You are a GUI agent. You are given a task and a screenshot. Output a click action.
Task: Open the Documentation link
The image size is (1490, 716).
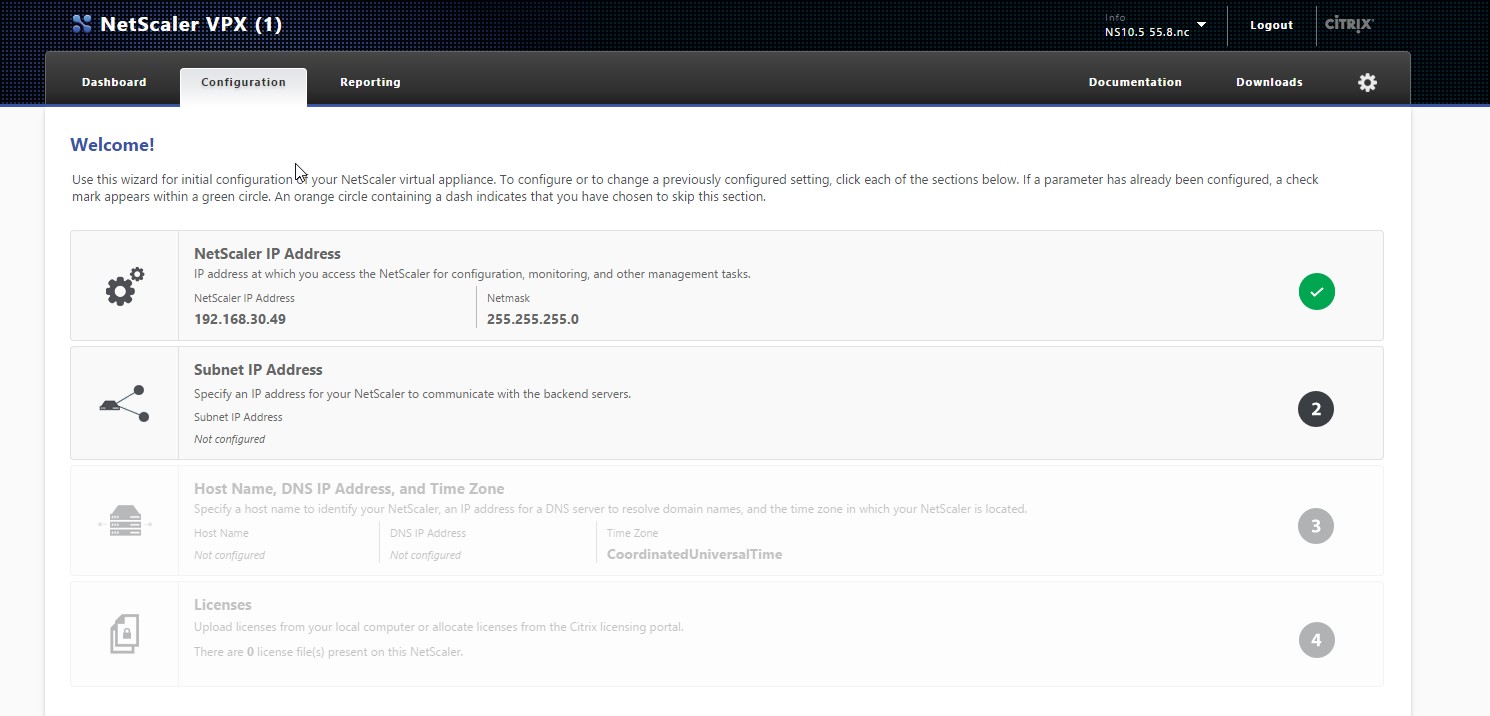tap(1135, 83)
